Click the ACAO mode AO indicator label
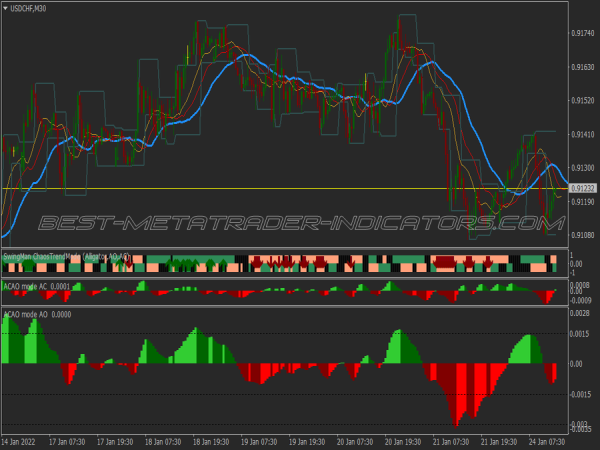This screenshot has height=450, width=600. point(37,315)
